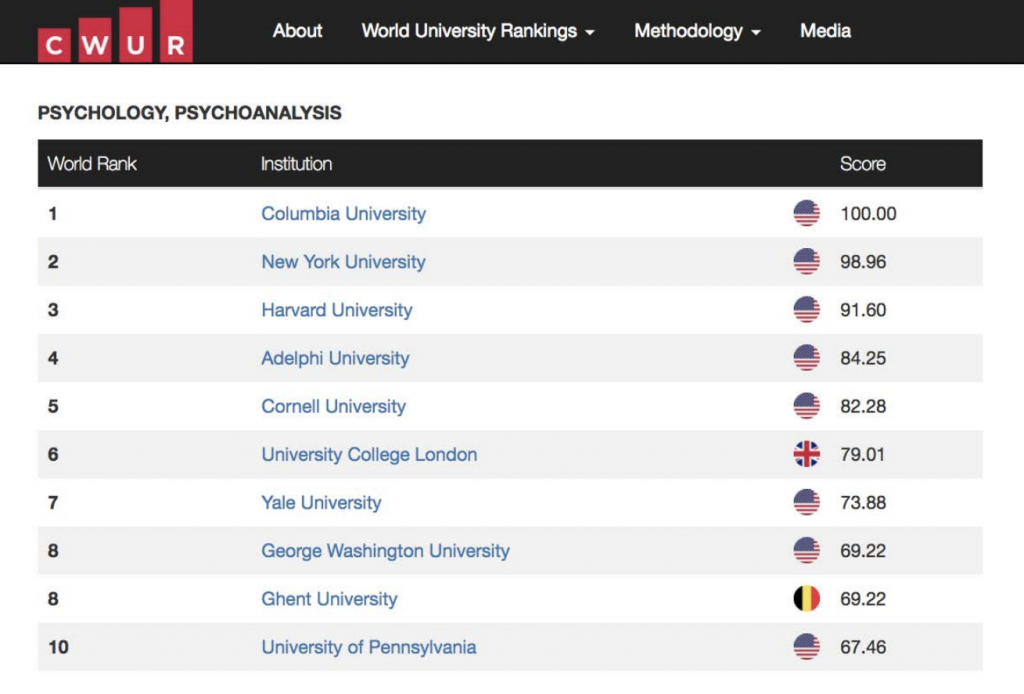Viewport: 1024px width, 694px height.
Task: Open Adelphi University link
Action: (335, 358)
